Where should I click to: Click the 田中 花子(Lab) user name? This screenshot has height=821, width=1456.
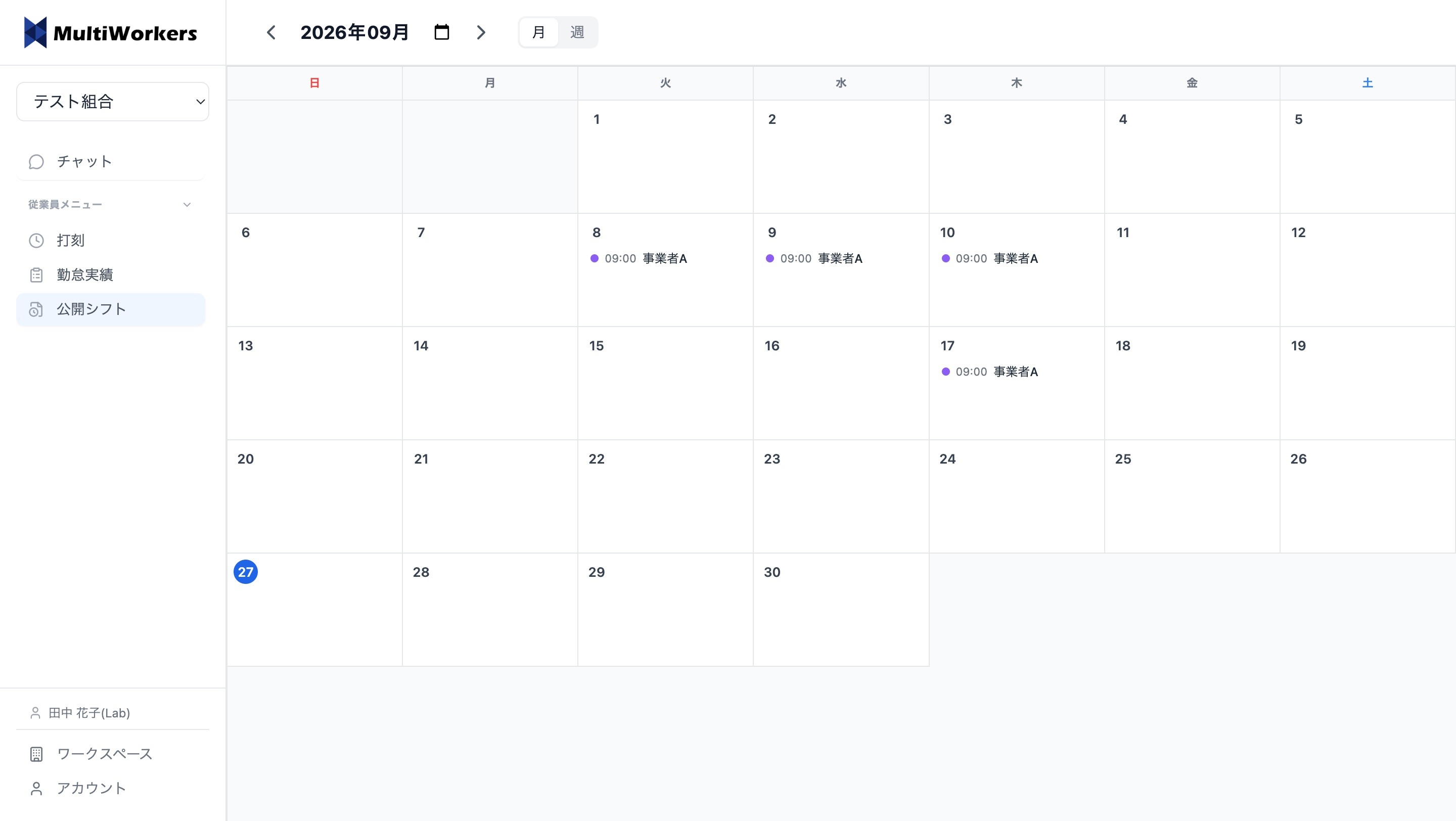point(89,713)
